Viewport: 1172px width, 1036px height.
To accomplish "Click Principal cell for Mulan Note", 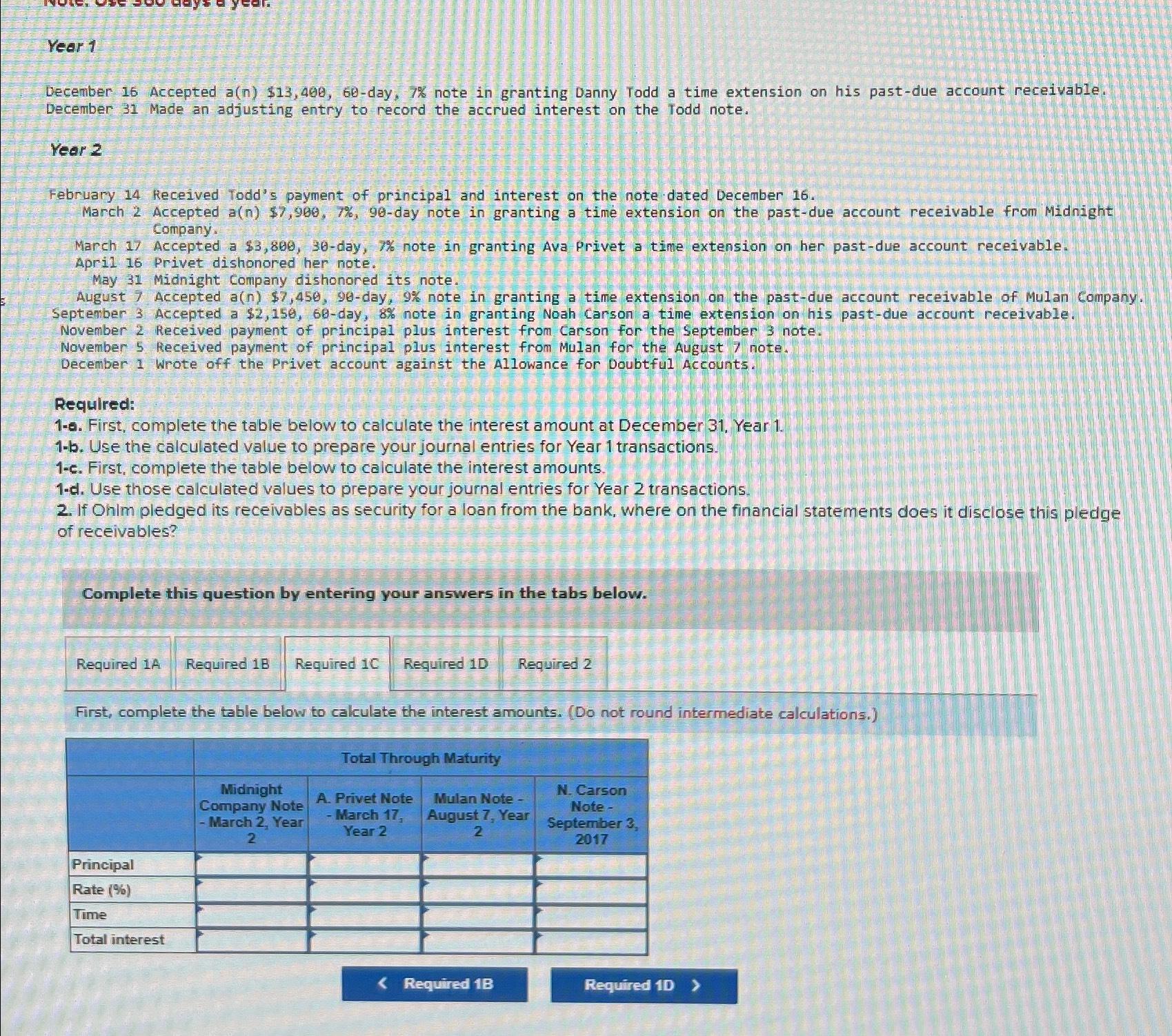I will click(478, 864).
